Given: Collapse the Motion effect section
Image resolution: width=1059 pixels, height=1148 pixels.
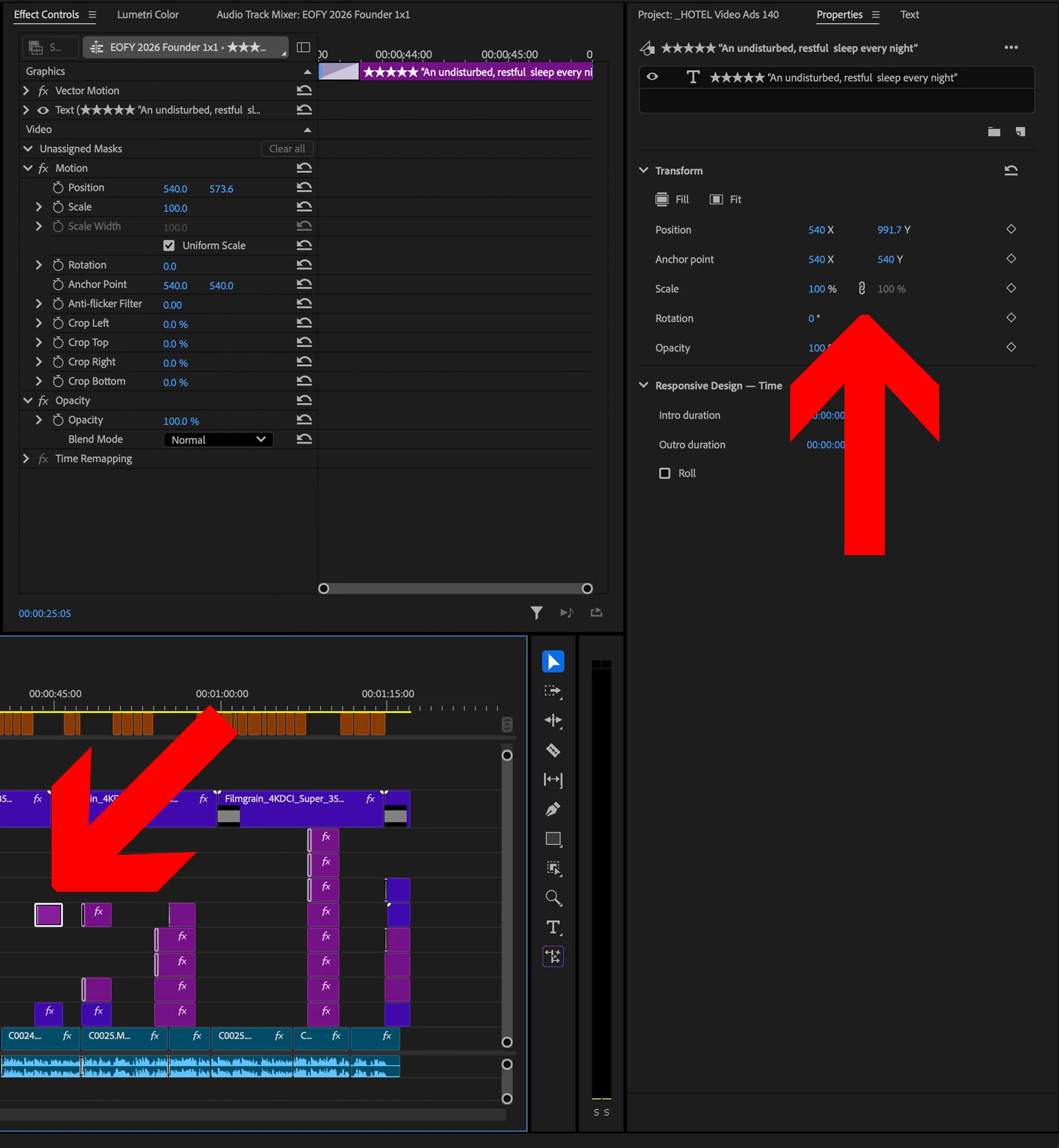Looking at the screenshot, I should [x=28, y=168].
